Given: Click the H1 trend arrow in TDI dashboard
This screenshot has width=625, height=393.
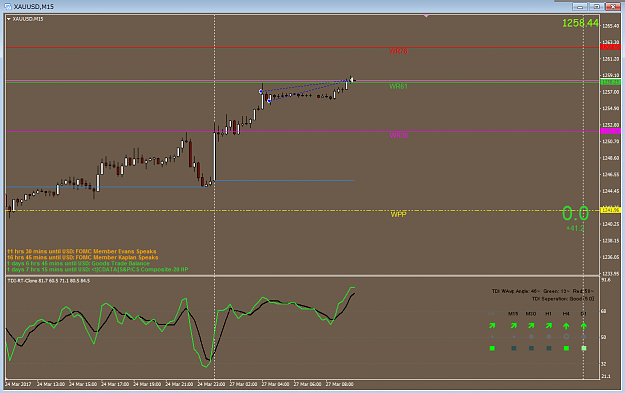Looking at the screenshot, I should click(549, 326).
